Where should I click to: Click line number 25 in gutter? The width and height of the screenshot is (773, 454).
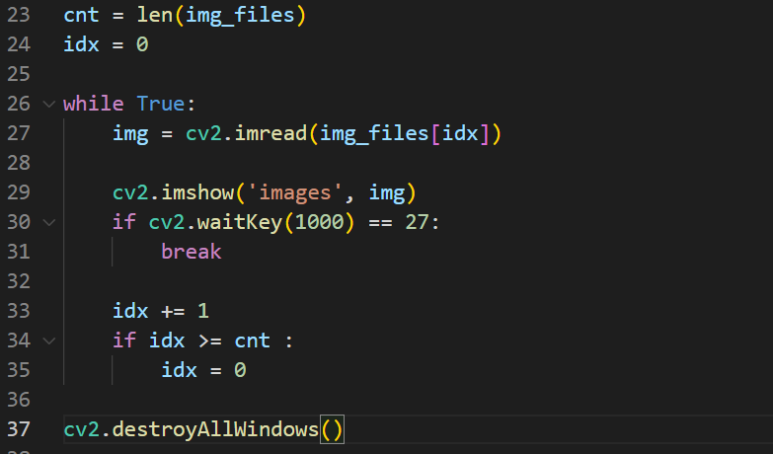(19, 74)
